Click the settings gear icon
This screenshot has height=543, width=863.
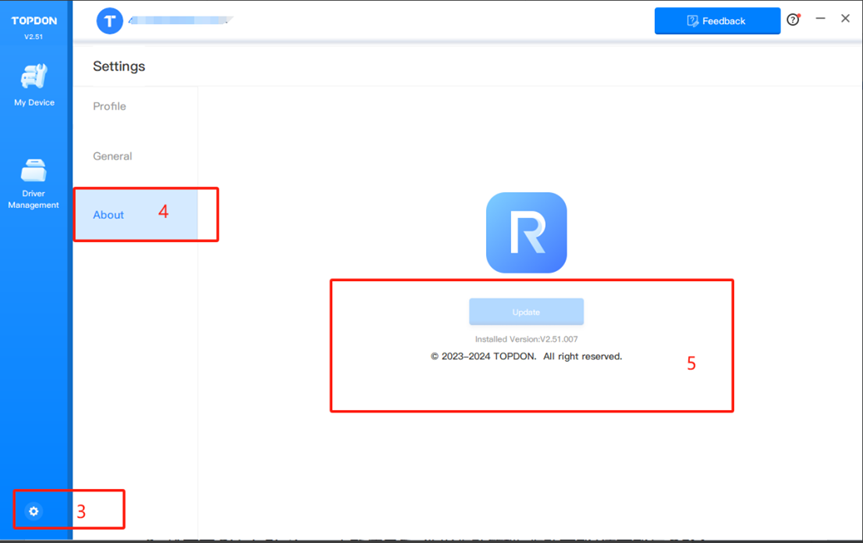coord(34,511)
